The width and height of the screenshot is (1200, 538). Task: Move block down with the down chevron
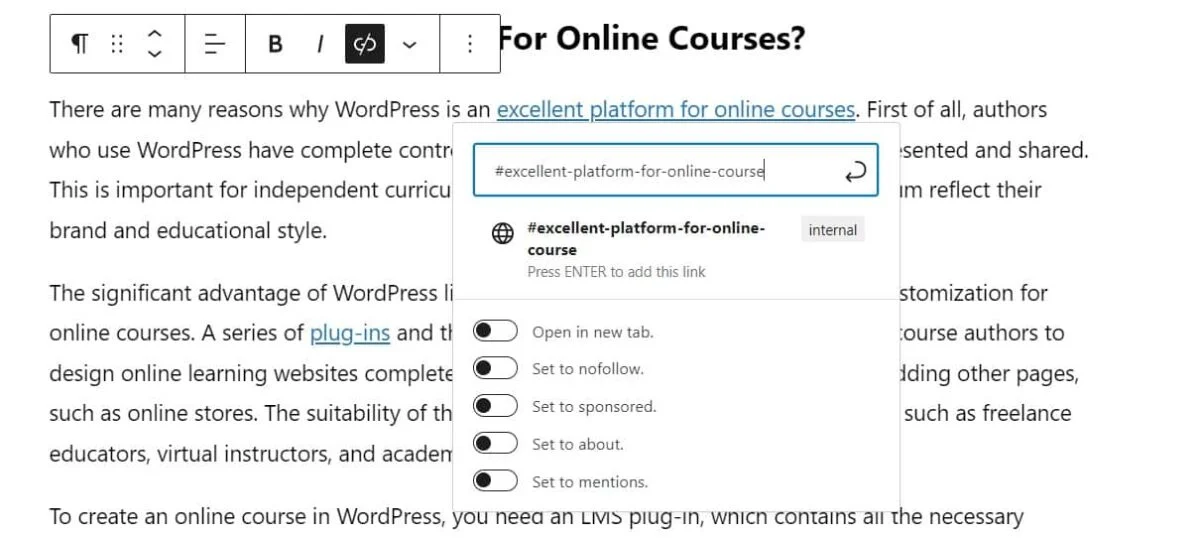coord(154,54)
